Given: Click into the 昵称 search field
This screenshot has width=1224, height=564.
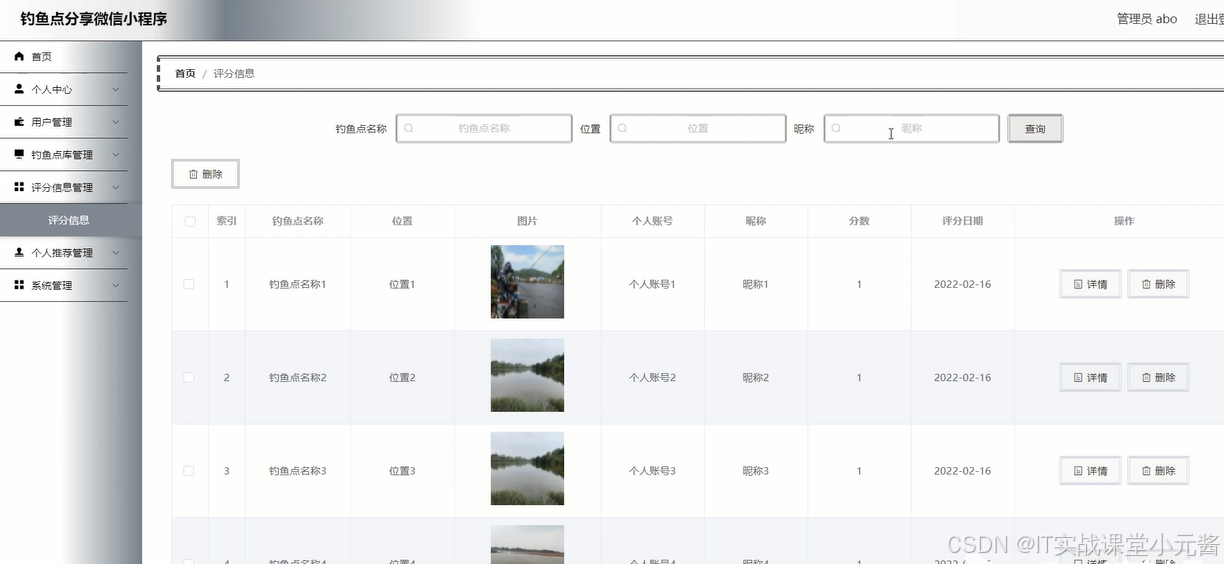Looking at the screenshot, I should 912,129.
